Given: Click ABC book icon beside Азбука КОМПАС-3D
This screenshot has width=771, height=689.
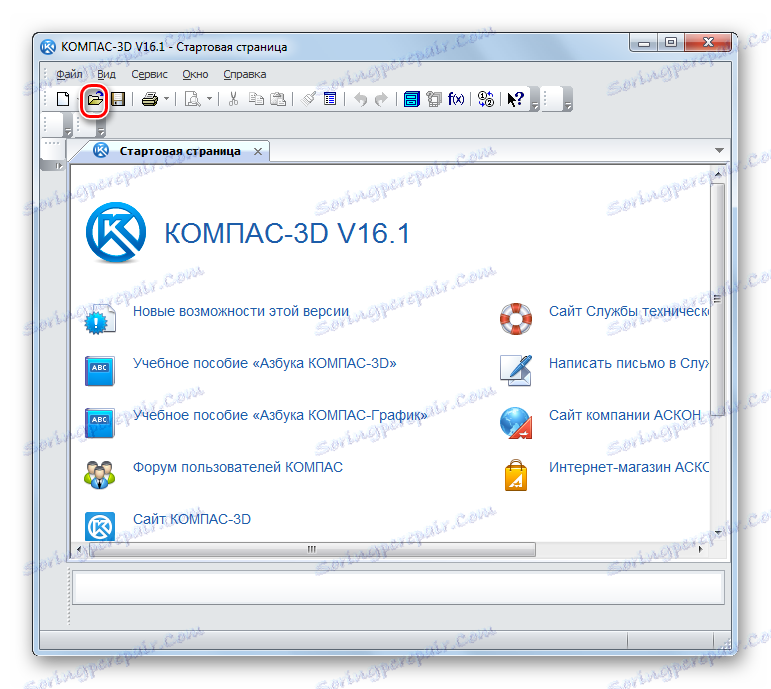Looking at the screenshot, I should [x=100, y=371].
